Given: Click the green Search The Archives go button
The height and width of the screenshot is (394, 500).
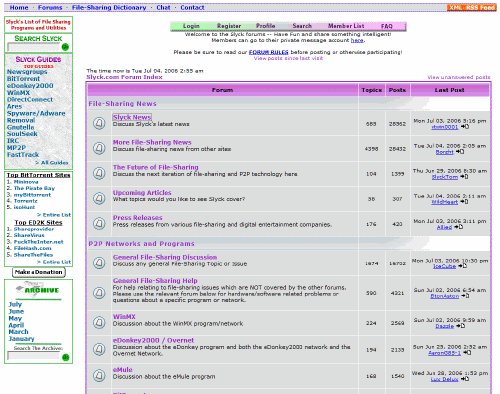Looking at the screenshot, I should (66, 357).
